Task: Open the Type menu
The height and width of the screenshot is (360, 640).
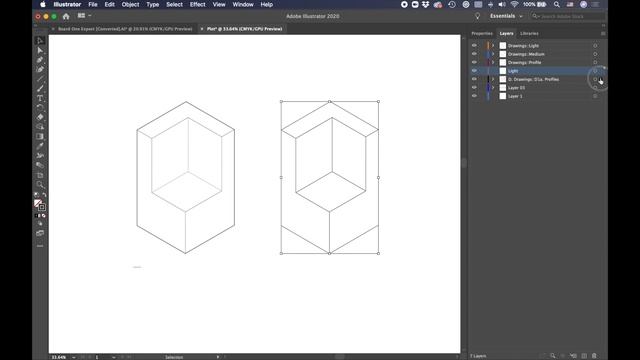Action: tap(153, 4)
